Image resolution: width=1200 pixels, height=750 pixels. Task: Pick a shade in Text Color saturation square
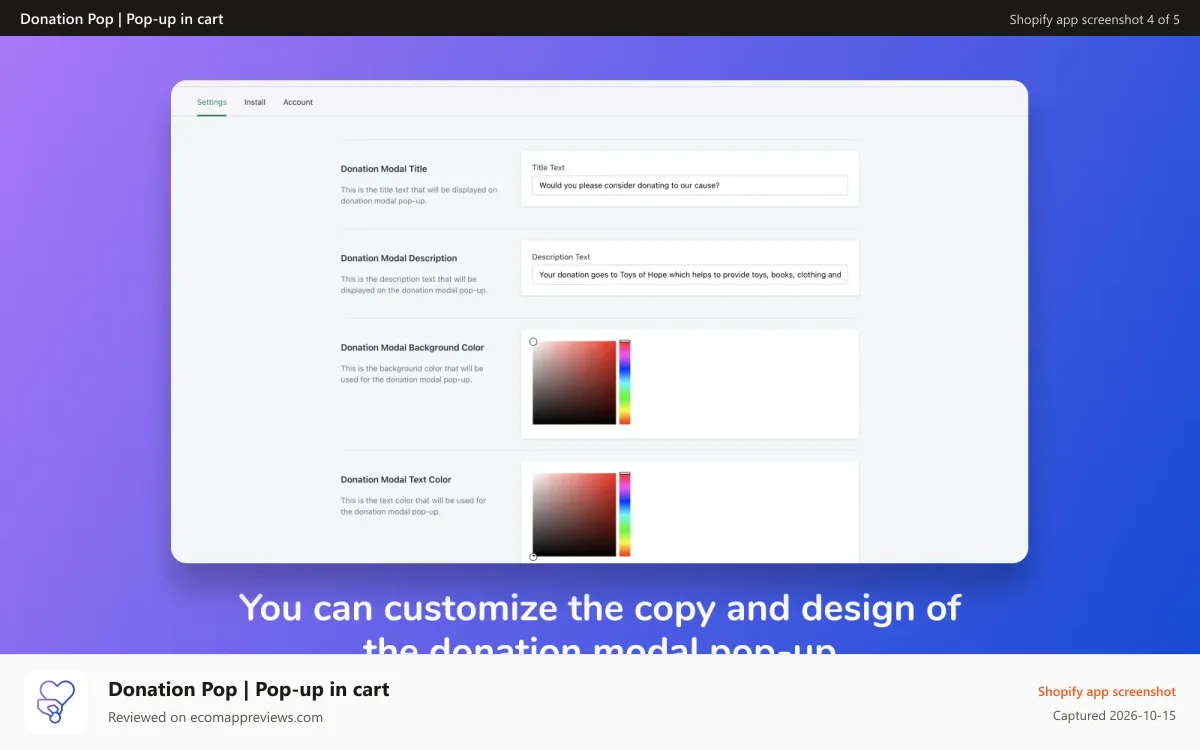pyautogui.click(x=574, y=514)
